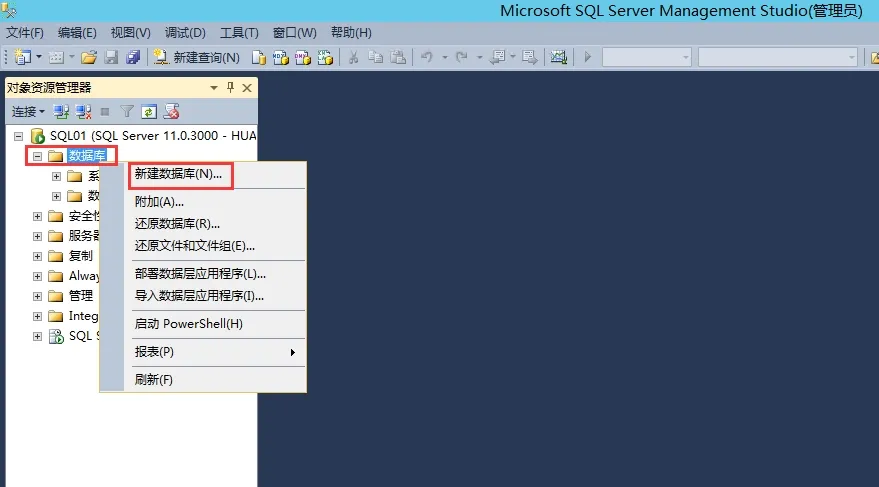Screen dimensions: 879x487
Task: Choose 新建数据库(N)... from context menu
Action: coord(178,174)
